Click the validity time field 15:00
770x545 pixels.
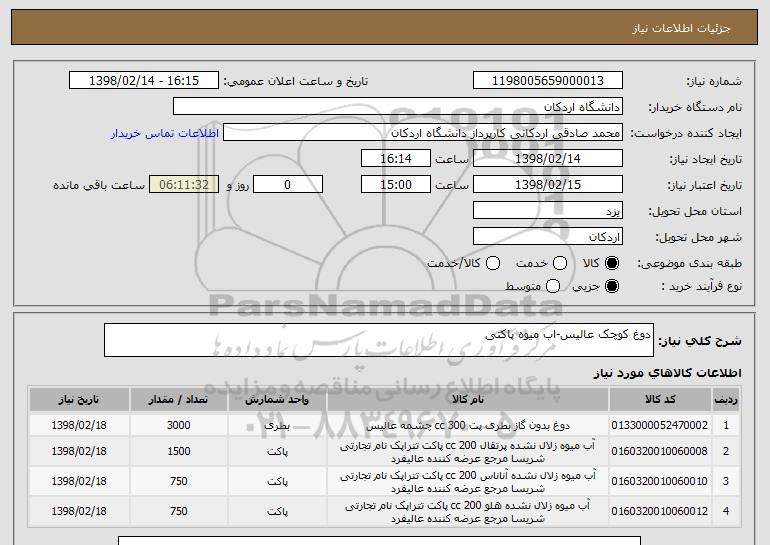point(396,185)
